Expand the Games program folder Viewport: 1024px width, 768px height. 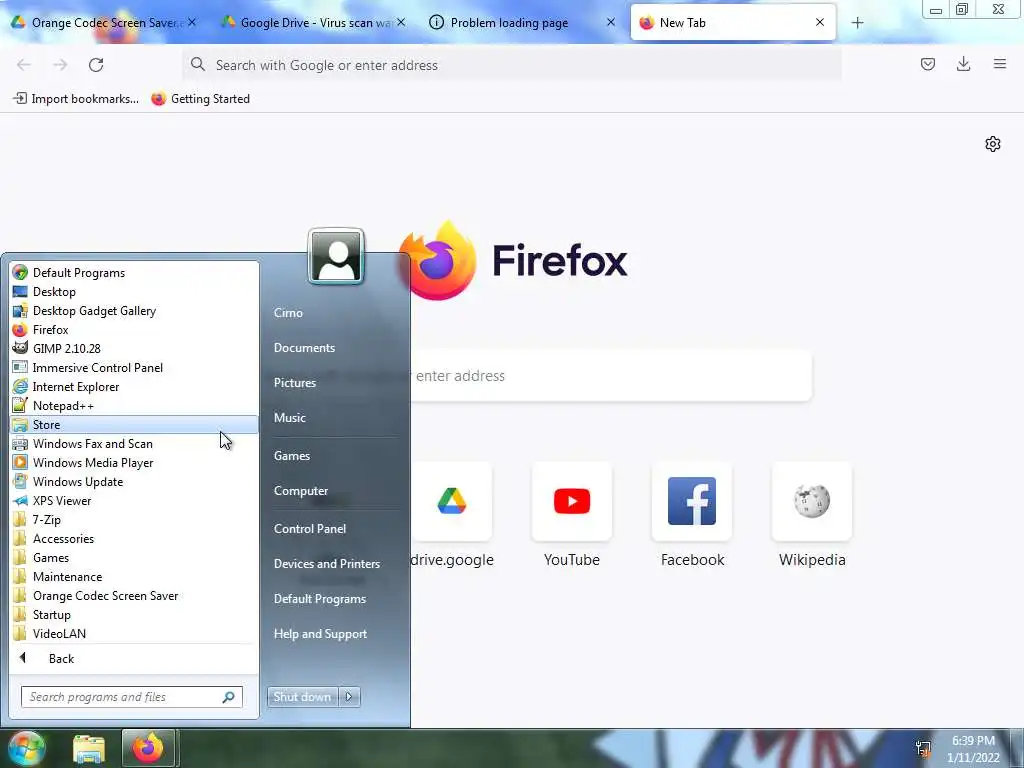coord(134,558)
